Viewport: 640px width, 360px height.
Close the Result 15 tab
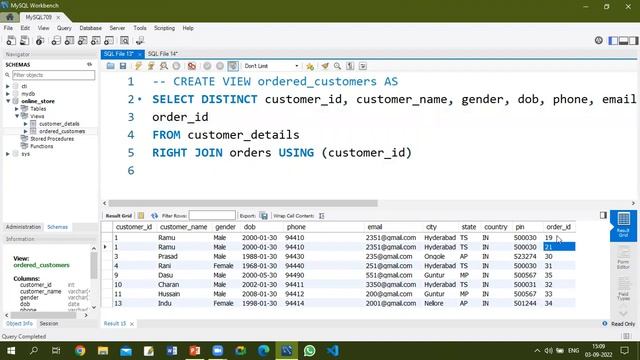[132, 324]
